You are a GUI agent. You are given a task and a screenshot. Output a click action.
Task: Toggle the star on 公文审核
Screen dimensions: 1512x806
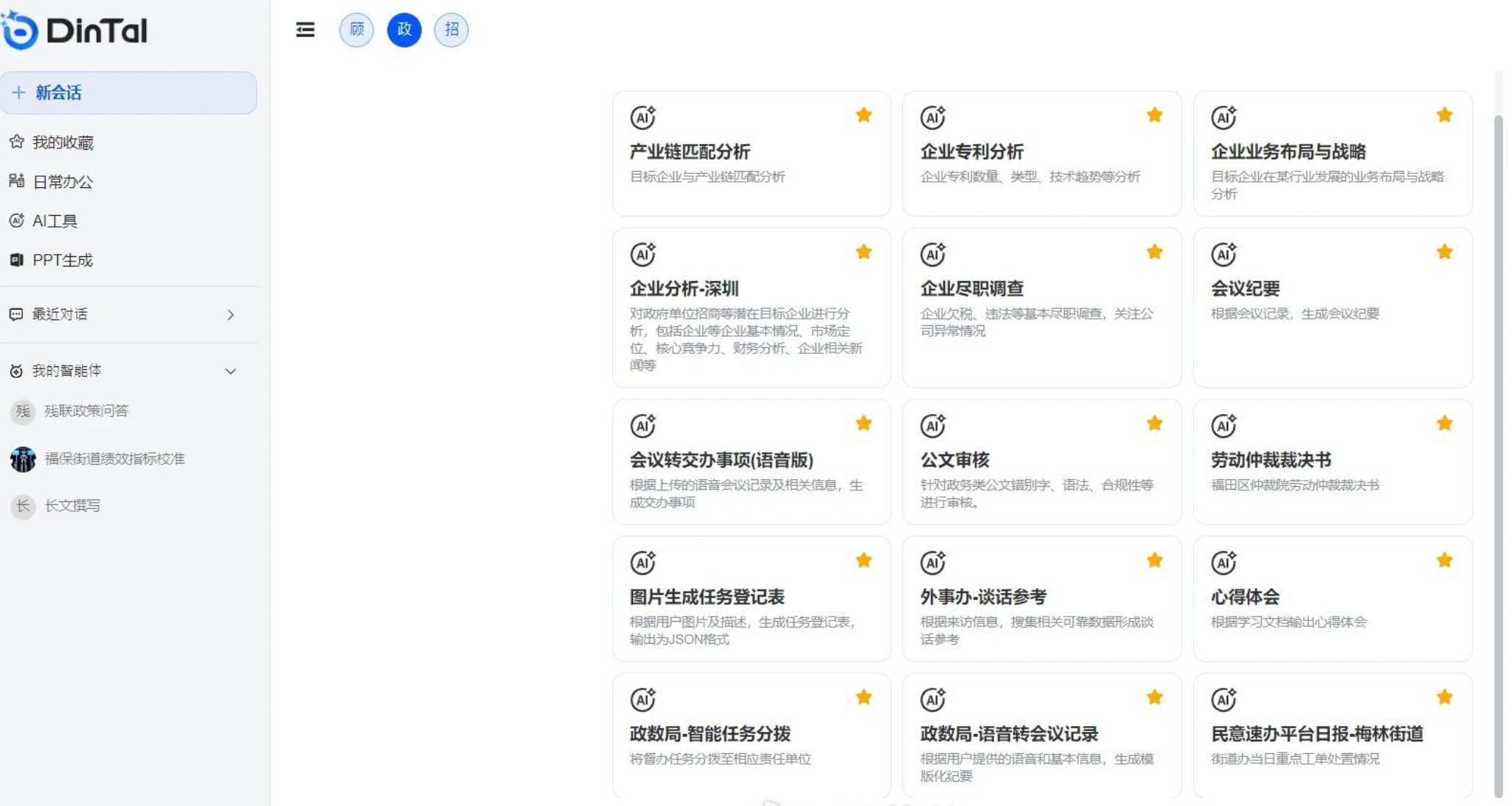[x=1154, y=424]
